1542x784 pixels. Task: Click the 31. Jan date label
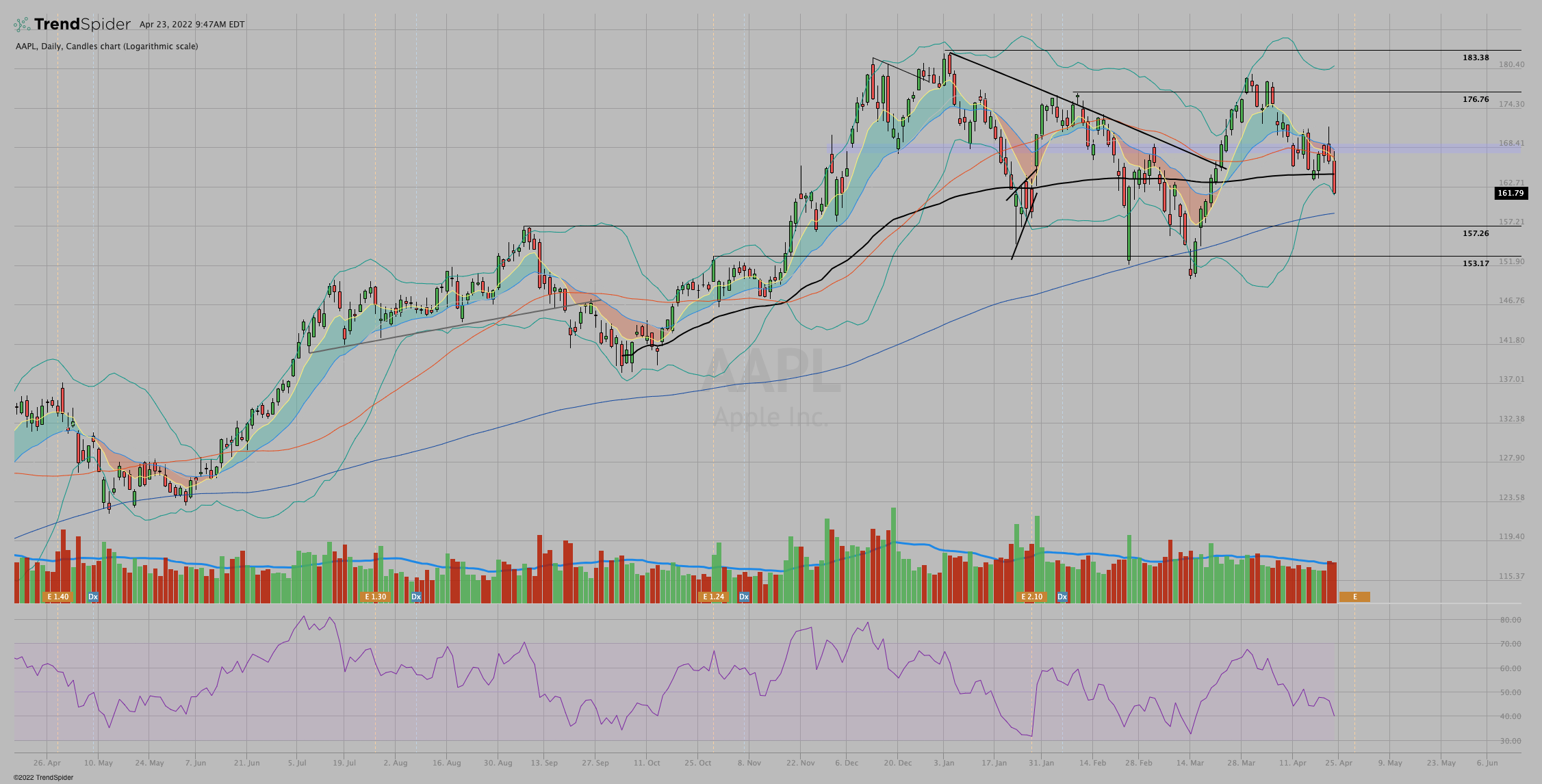click(1041, 762)
